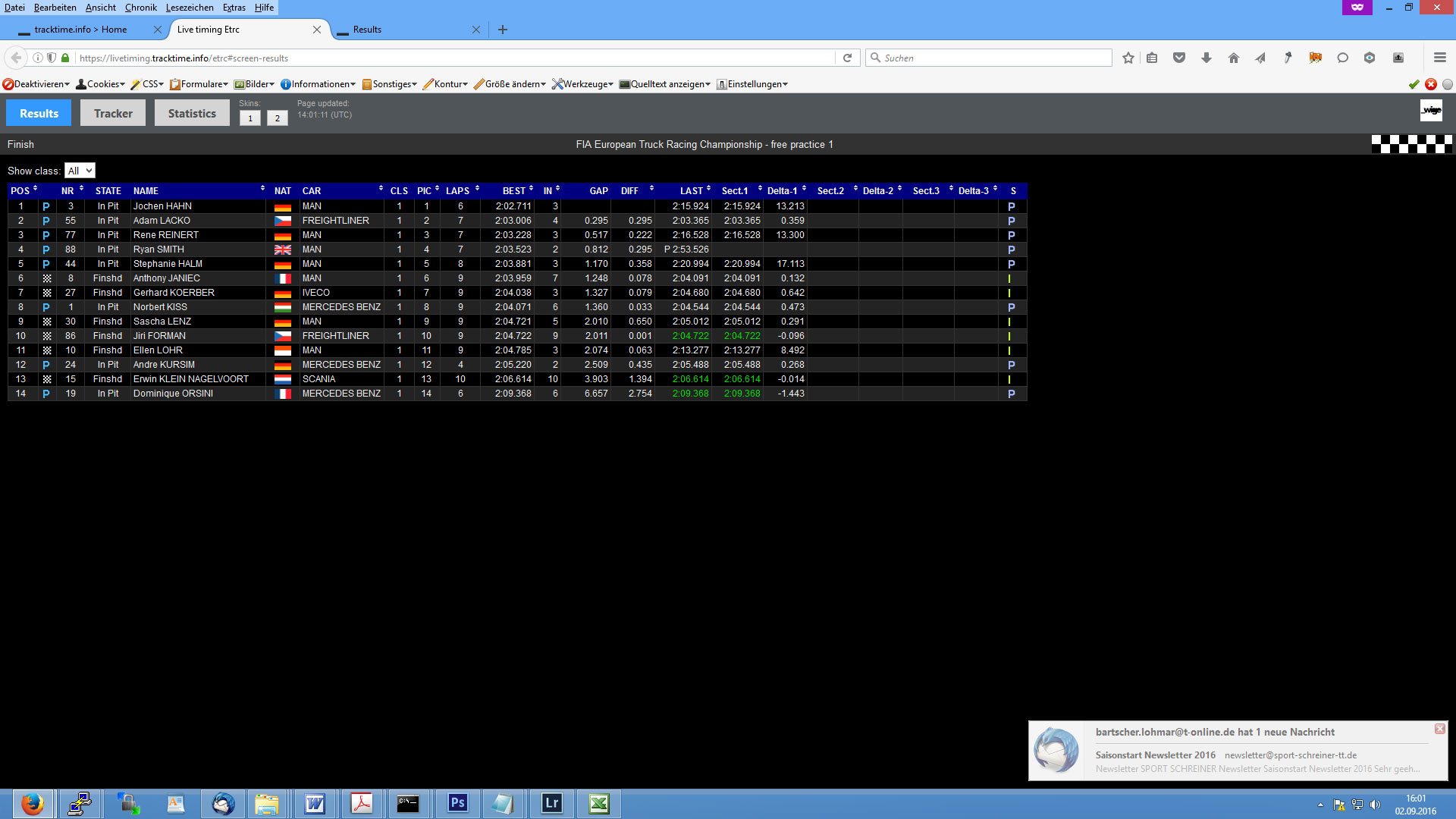
Task: Open the Show class dropdown
Action: point(80,171)
